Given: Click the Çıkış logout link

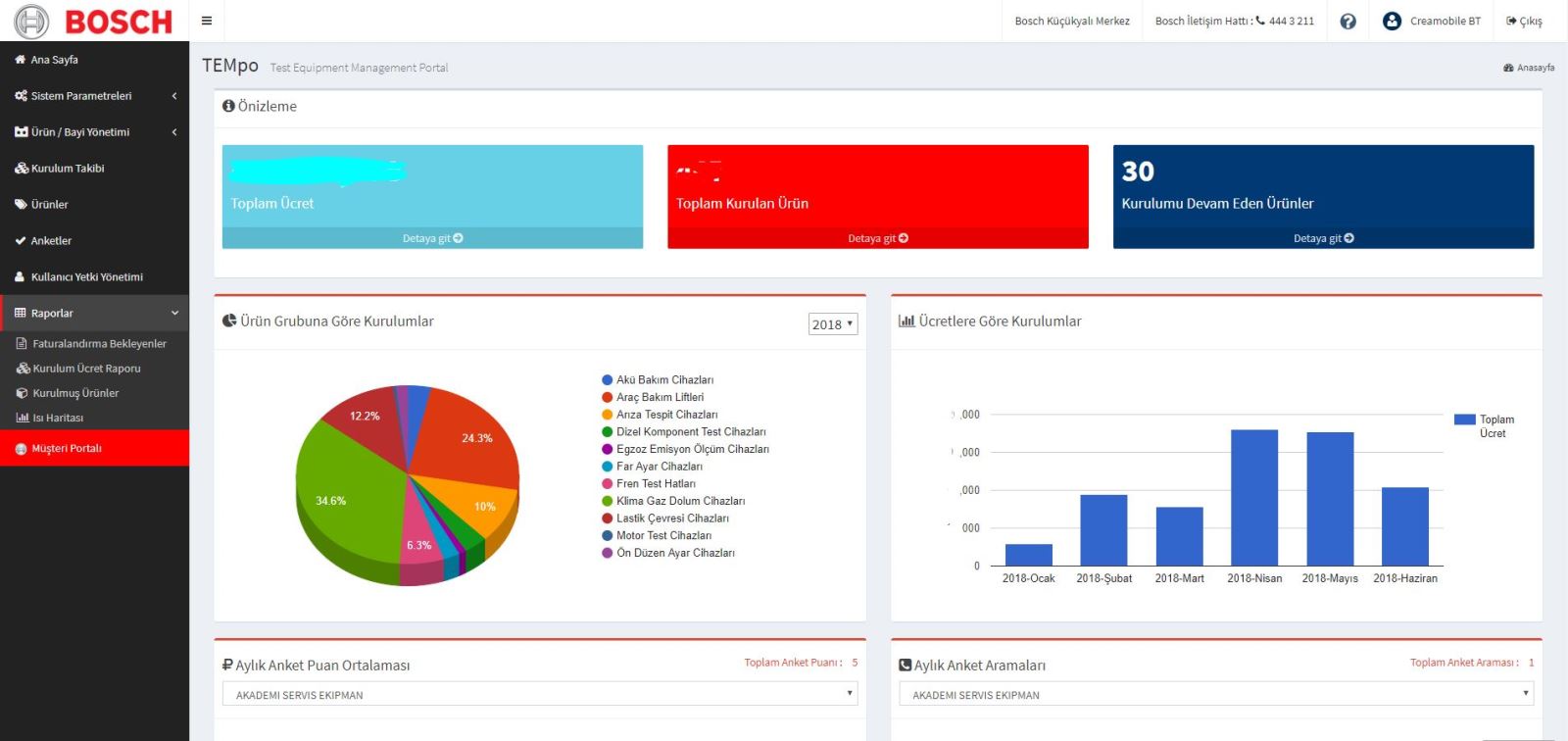Looking at the screenshot, I should (1525, 21).
